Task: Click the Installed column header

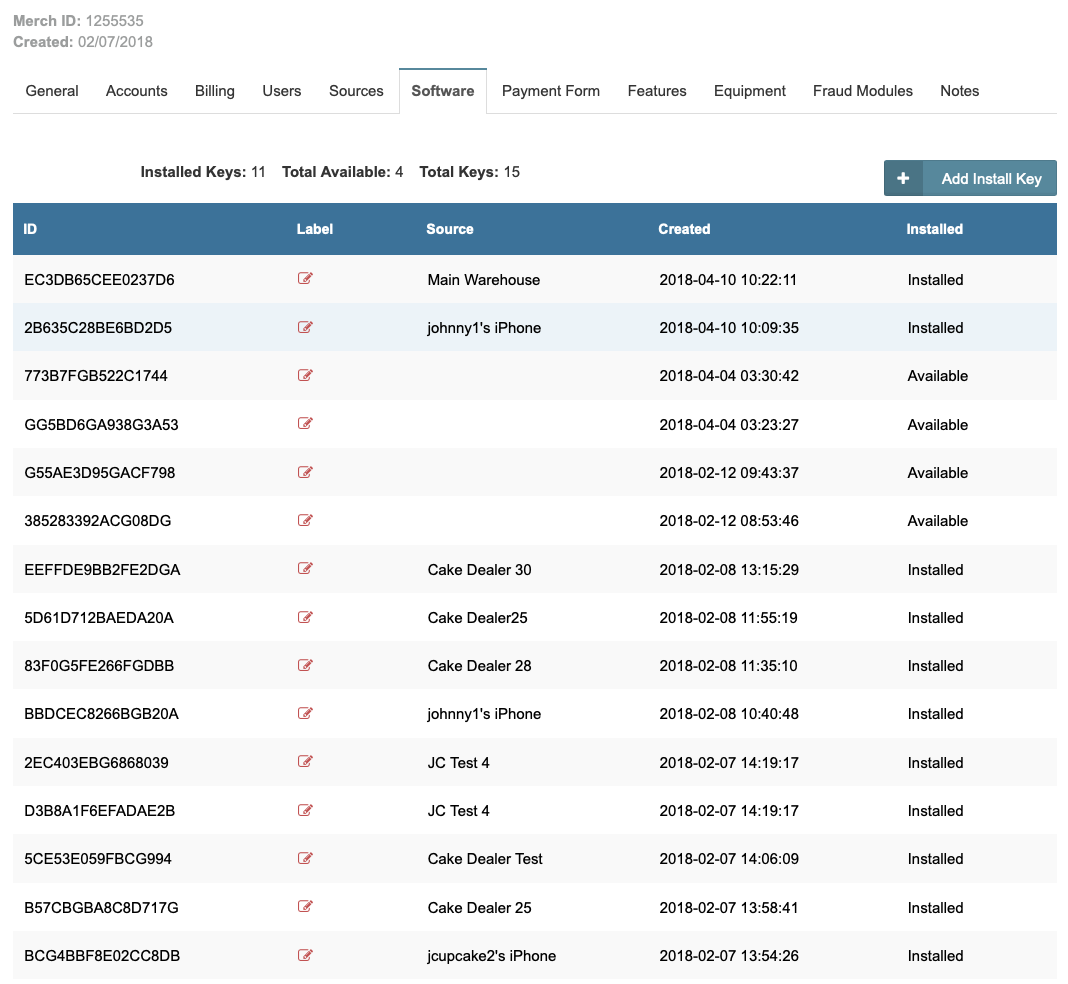Action: click(934, 229)
